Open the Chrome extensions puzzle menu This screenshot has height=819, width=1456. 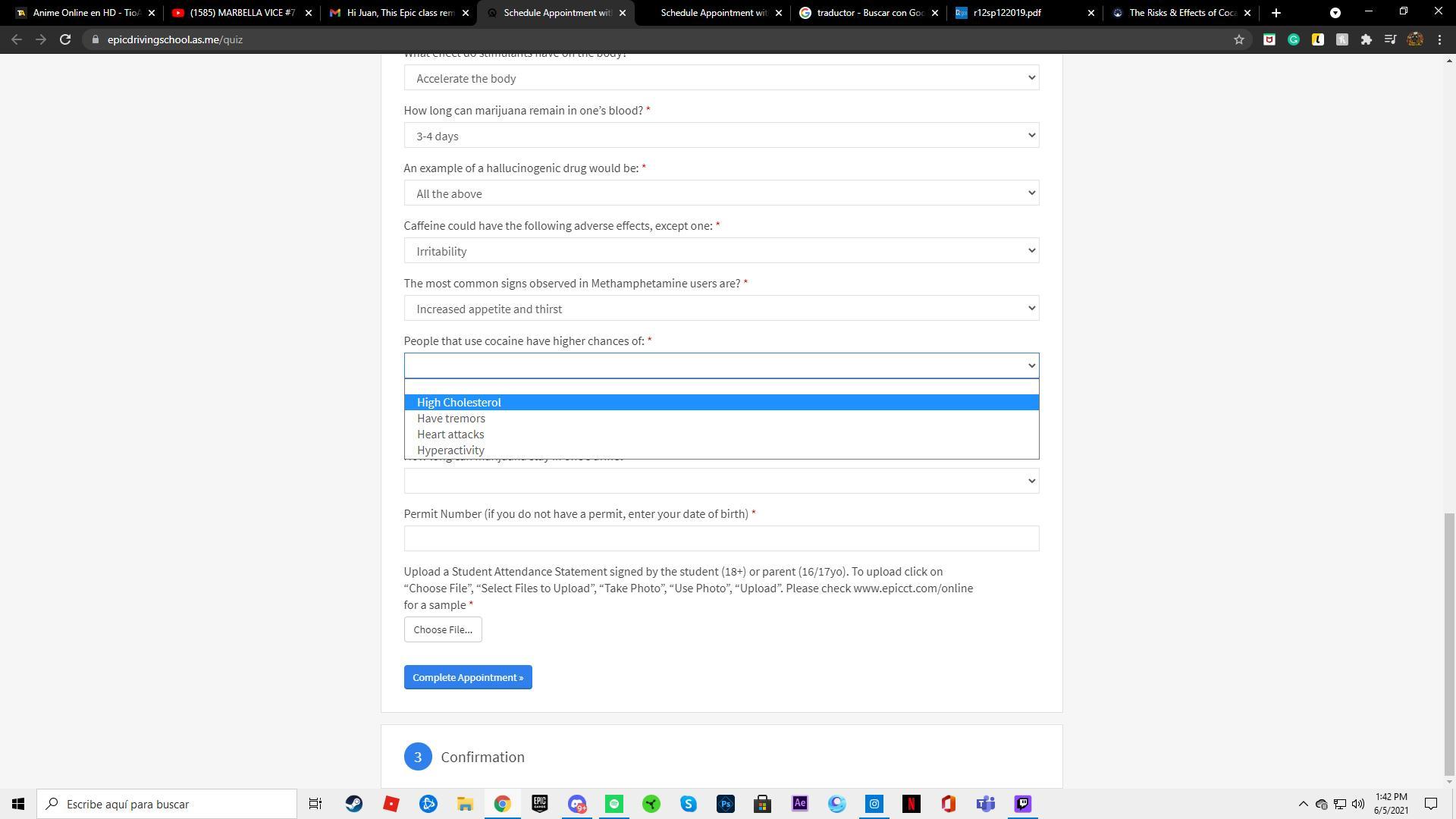coord(1366,39)
